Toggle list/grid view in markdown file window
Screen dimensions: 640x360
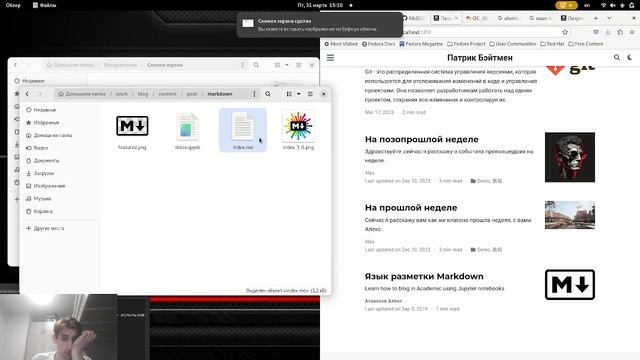click(289, 94)
